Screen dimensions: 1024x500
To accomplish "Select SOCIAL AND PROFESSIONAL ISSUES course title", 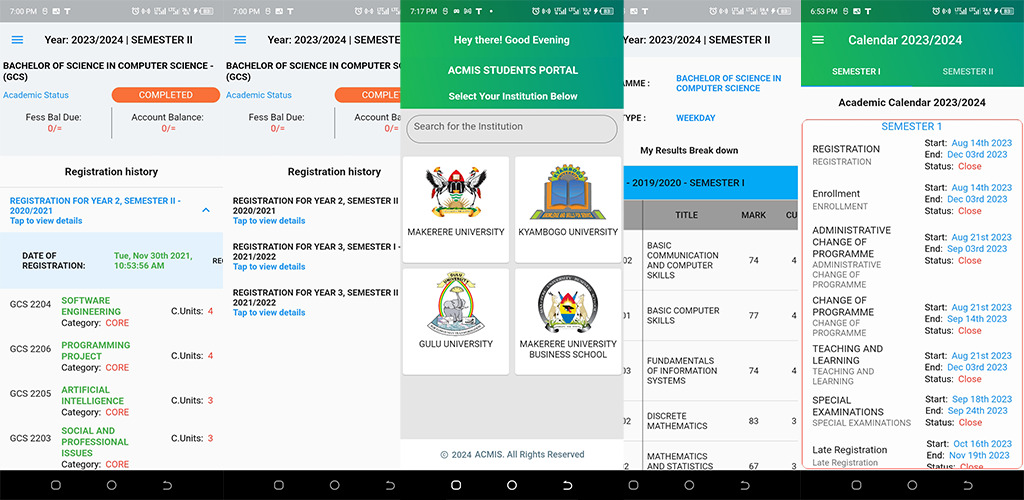I will pyautogui.click(x=95, y=442).
